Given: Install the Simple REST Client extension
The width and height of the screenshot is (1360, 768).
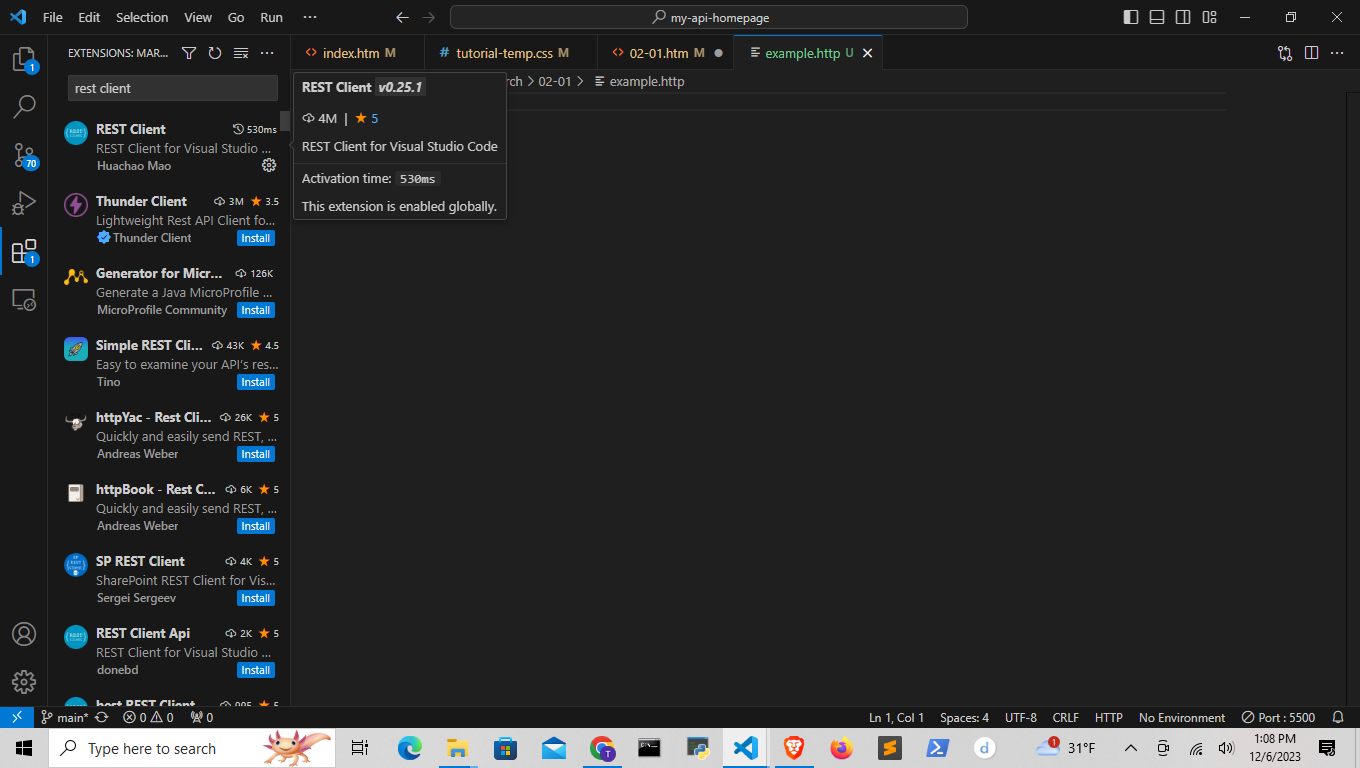Looking at the screenshot, I should coord(256,382).
